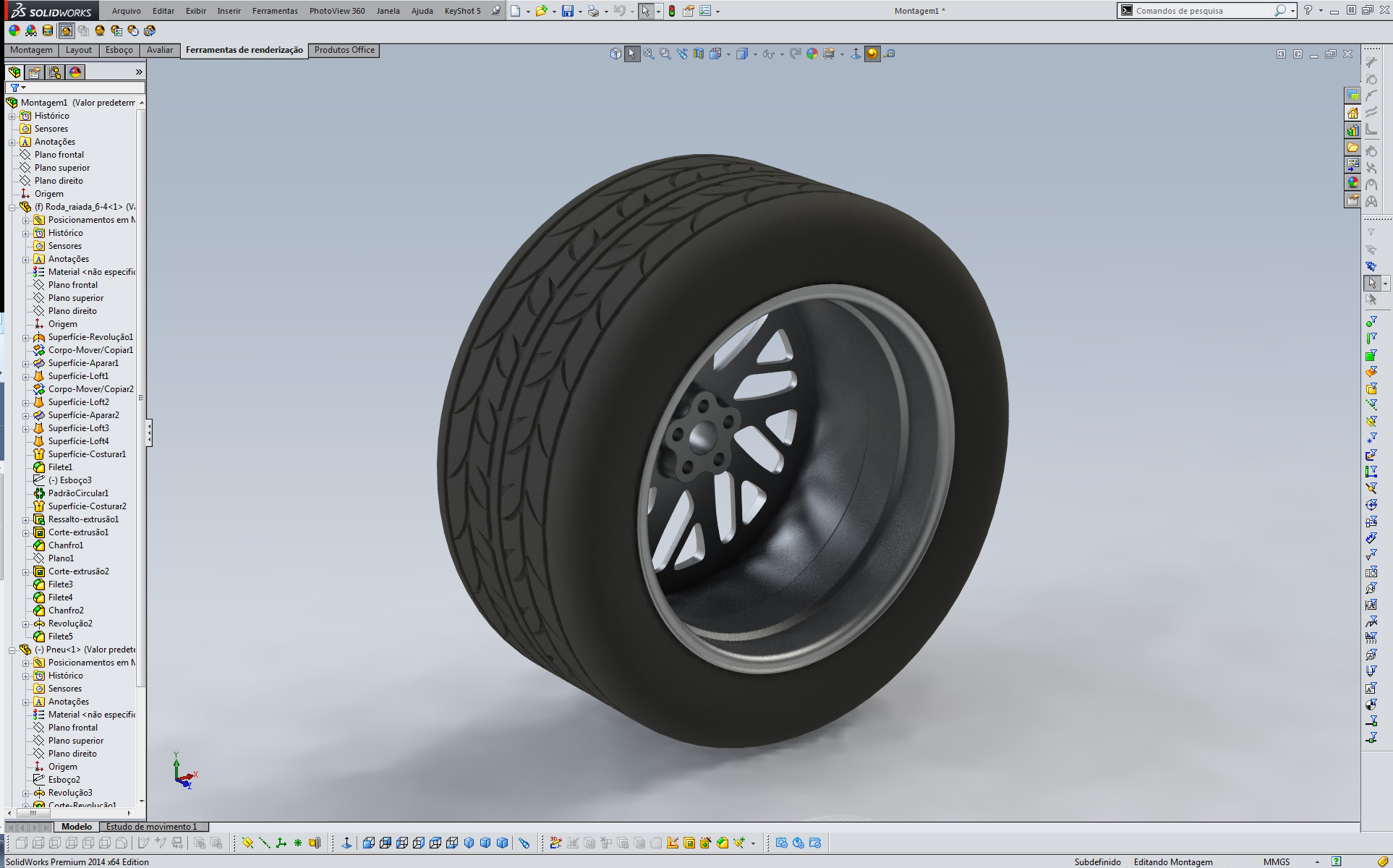Image resolution: width=1393 pixels, height=868 pixels.
Task: Click the Print icon
Action: [593, 11]
